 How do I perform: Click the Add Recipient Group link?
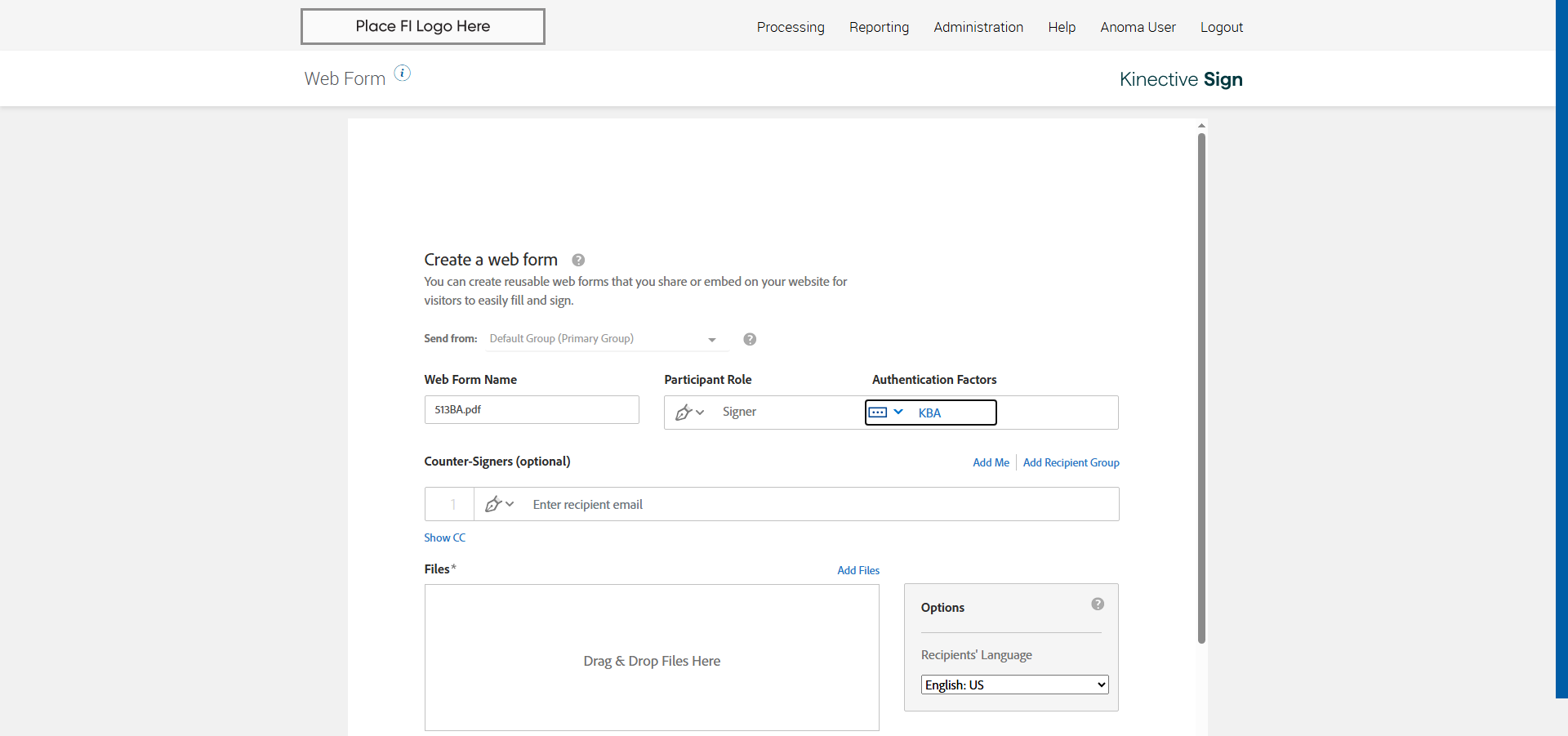click(x=1071, y=462)
